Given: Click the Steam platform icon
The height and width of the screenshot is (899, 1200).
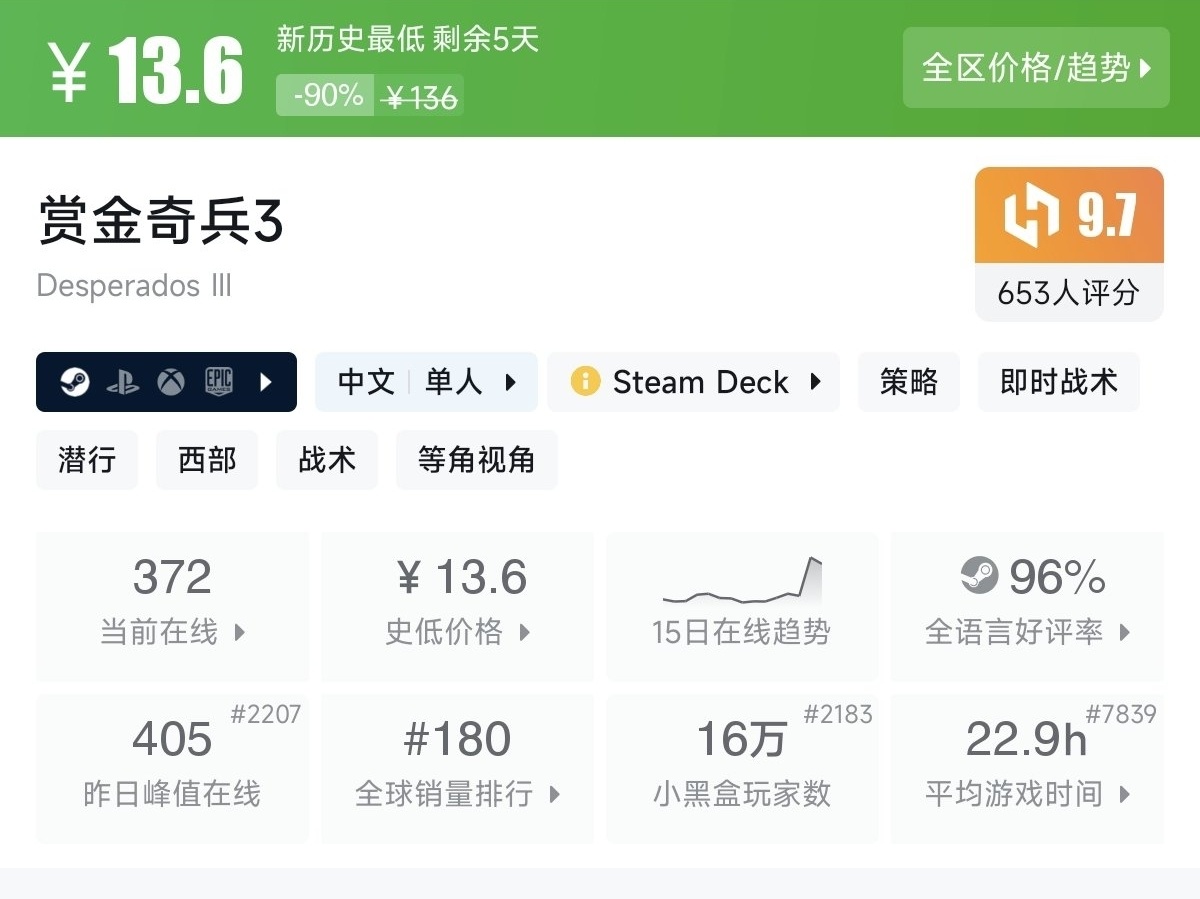Looking at the screenshot, I should [75, 382].
